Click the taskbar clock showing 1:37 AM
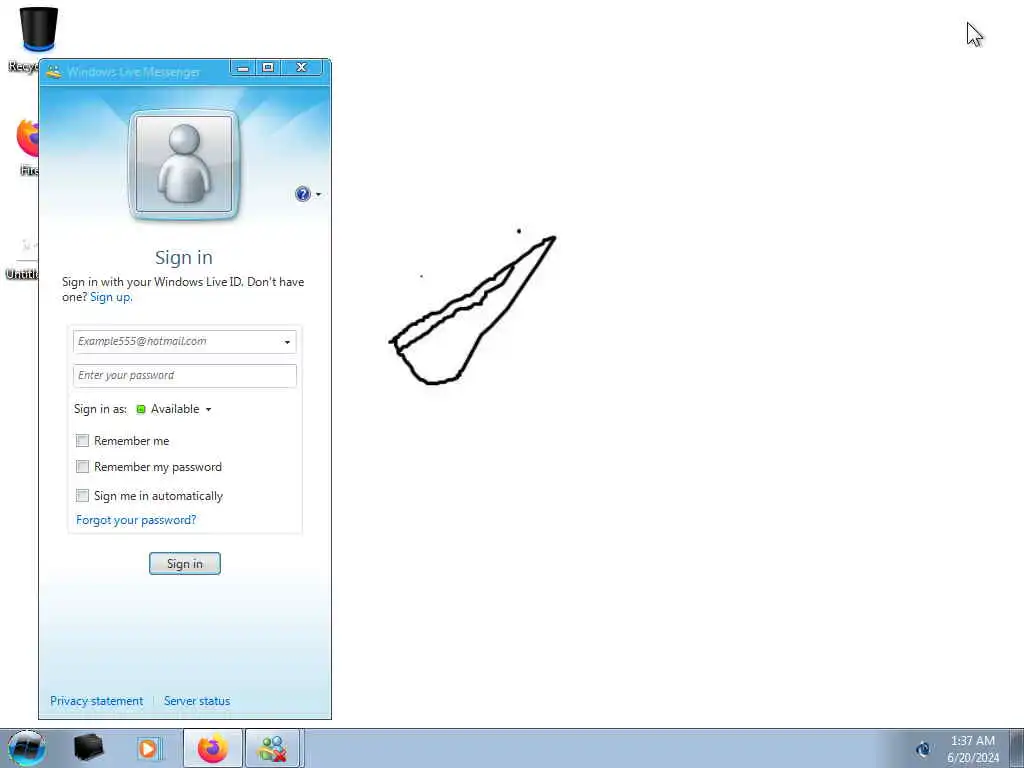The image size is (1024, 768). pos(972,749)
